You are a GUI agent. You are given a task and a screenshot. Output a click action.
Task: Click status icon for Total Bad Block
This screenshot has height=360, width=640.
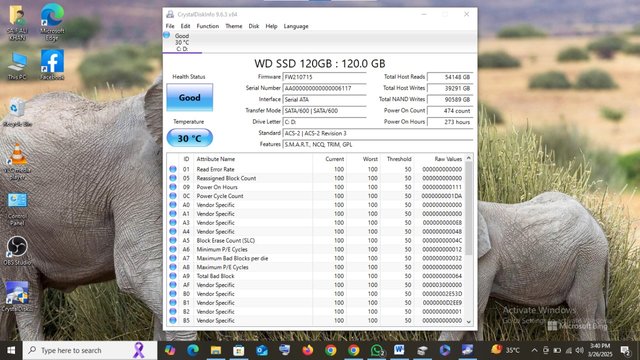(x=173, y=276)
